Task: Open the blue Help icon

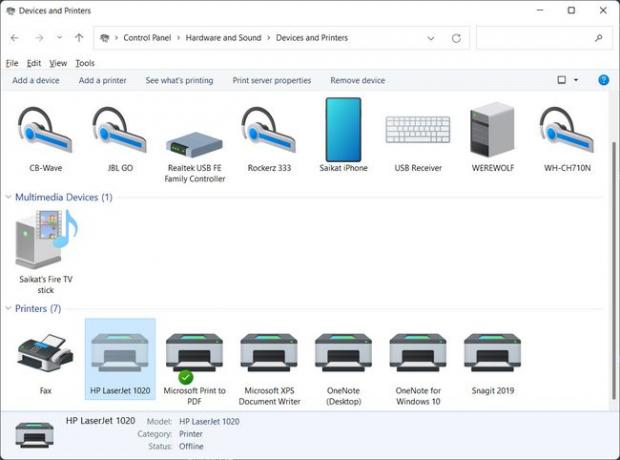Action: pos(603,80)
